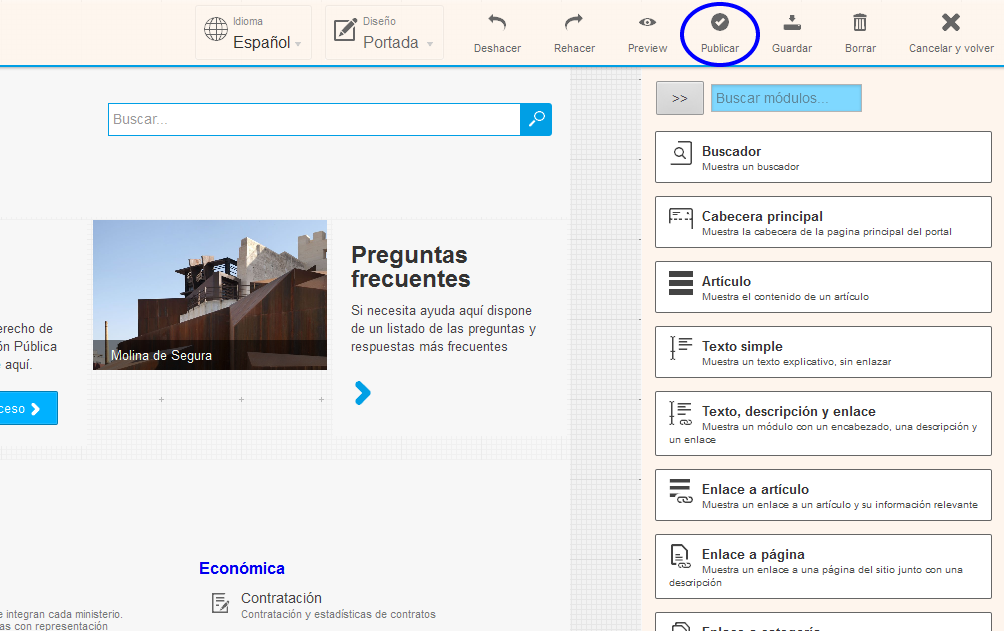Collapse the modules panel with >> button
This screenshot has width=1004, height=631.
pos(680,98)
